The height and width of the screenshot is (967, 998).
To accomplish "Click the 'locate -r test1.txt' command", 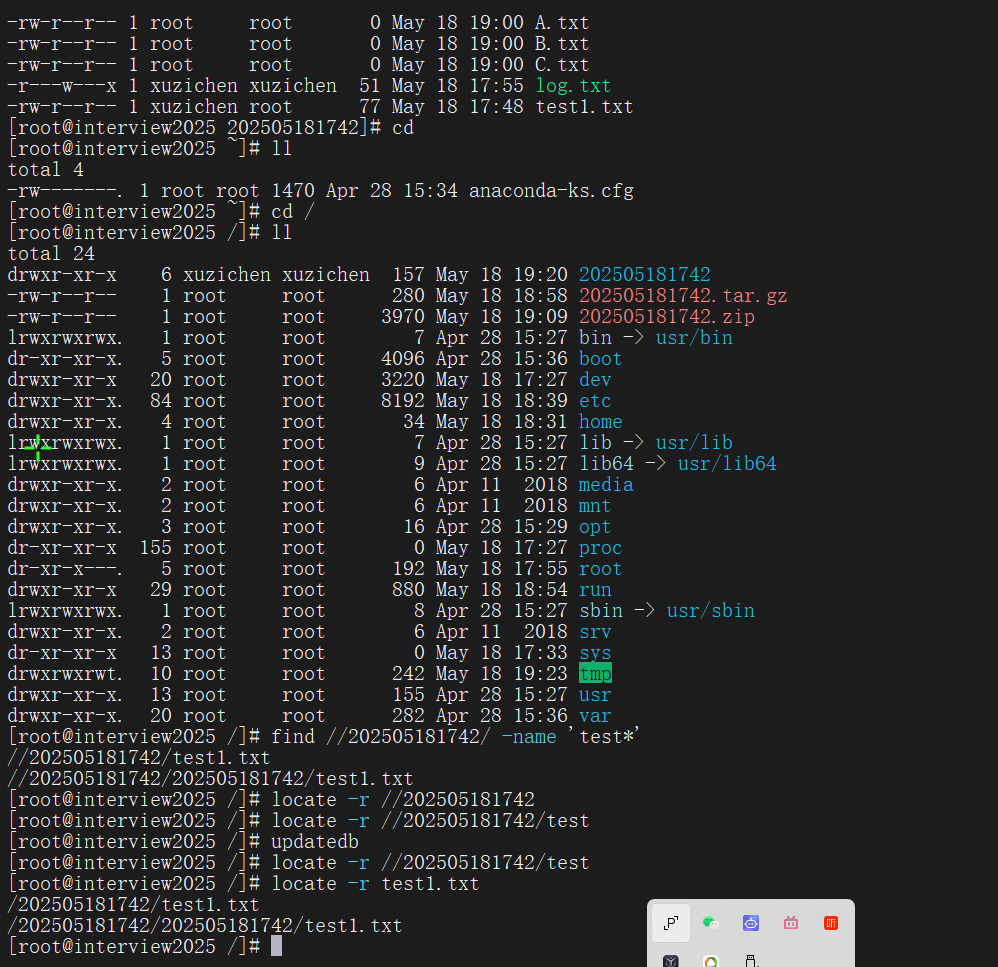I will 376,884.
